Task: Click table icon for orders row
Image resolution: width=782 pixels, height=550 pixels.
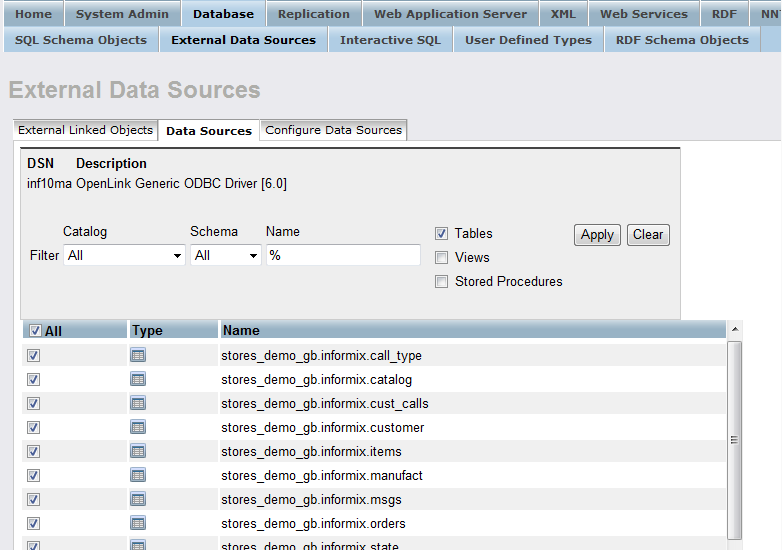Action: click(x=138, y=523)
